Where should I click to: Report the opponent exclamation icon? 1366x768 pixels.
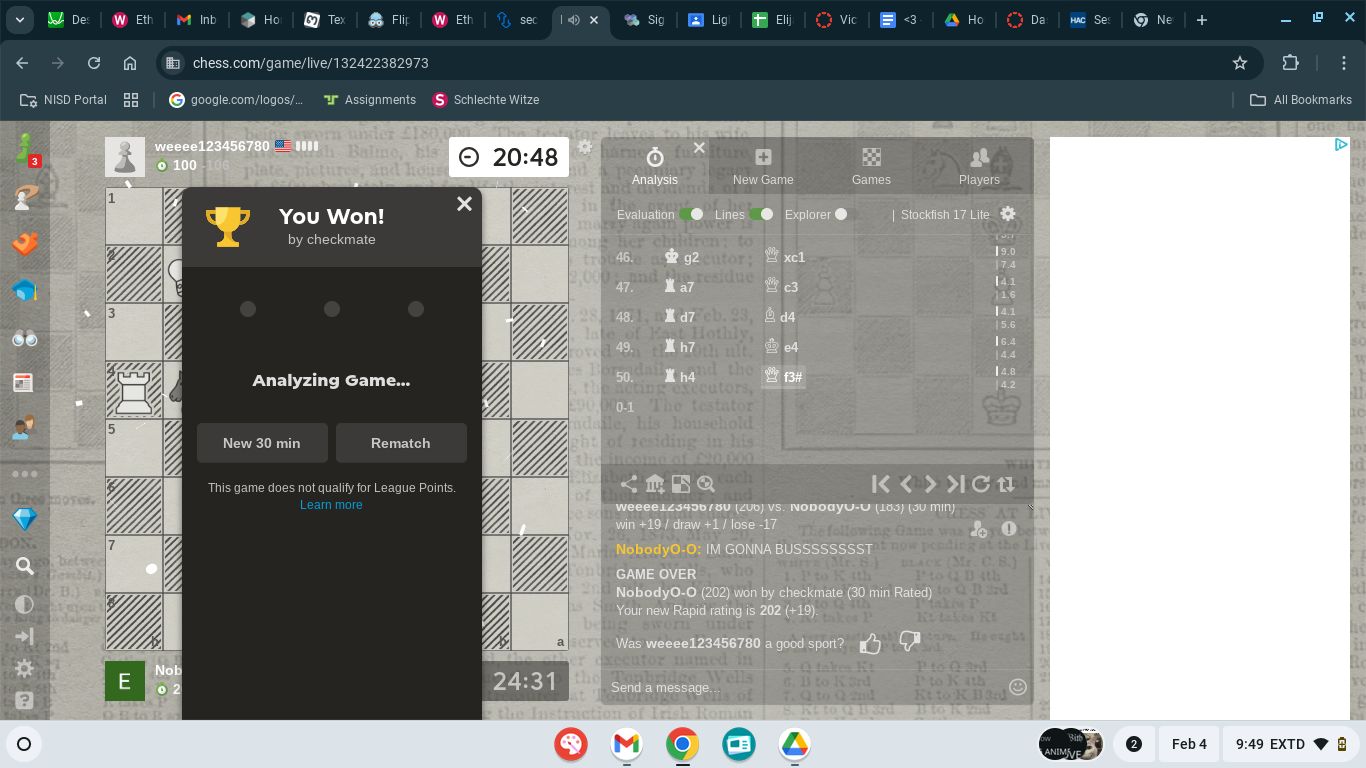1008,529
